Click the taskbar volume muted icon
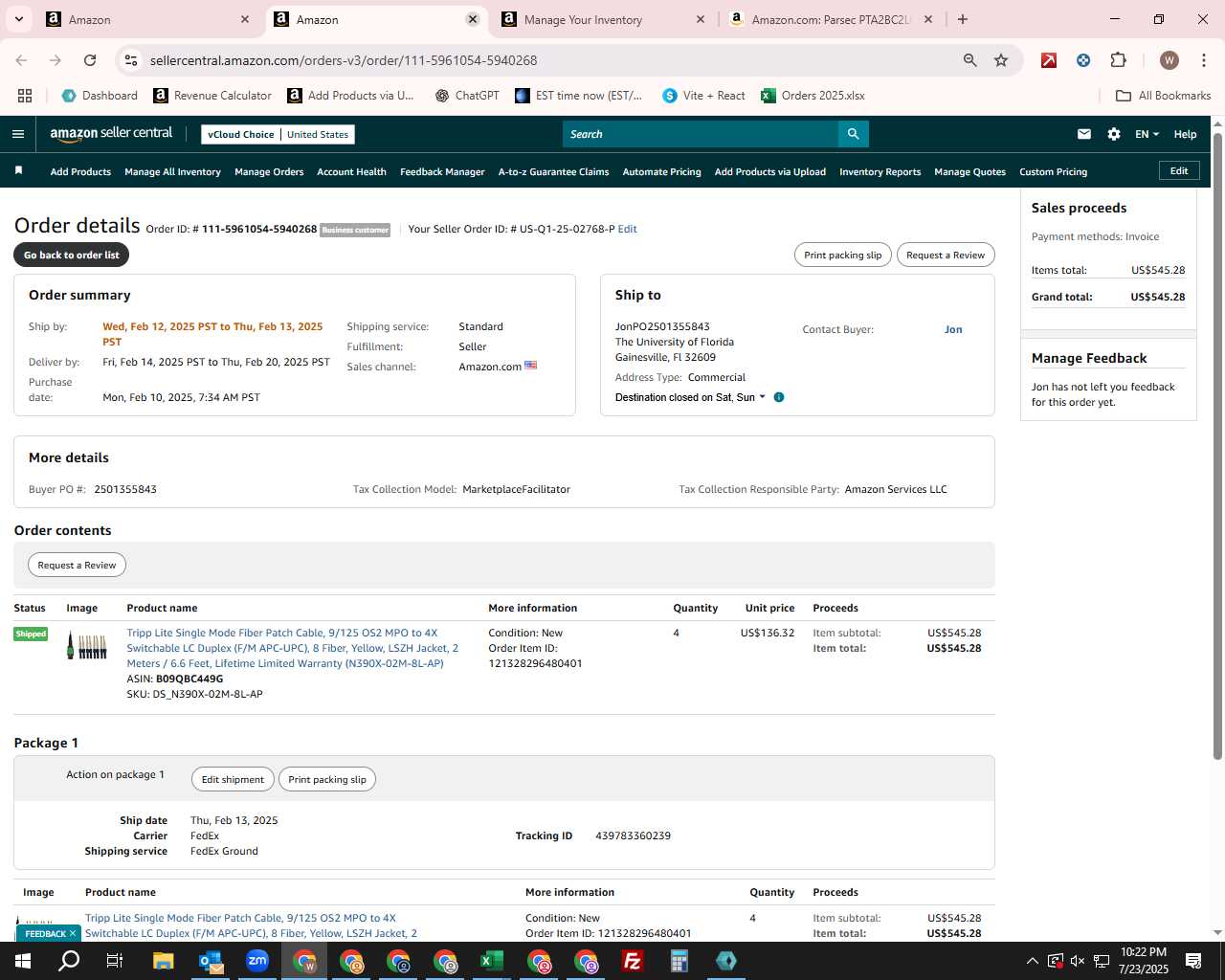The image size is (1225, 980). pos(1078,961)
